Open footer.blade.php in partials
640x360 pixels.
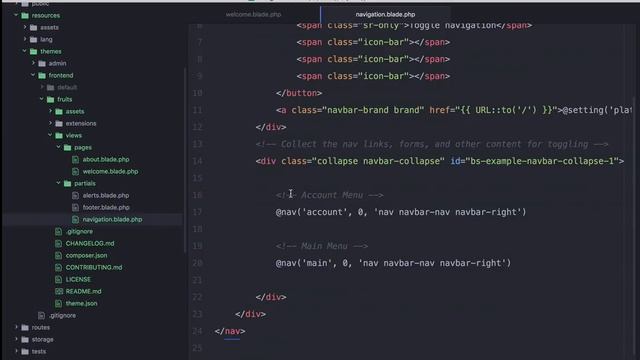tap(106, 207)
